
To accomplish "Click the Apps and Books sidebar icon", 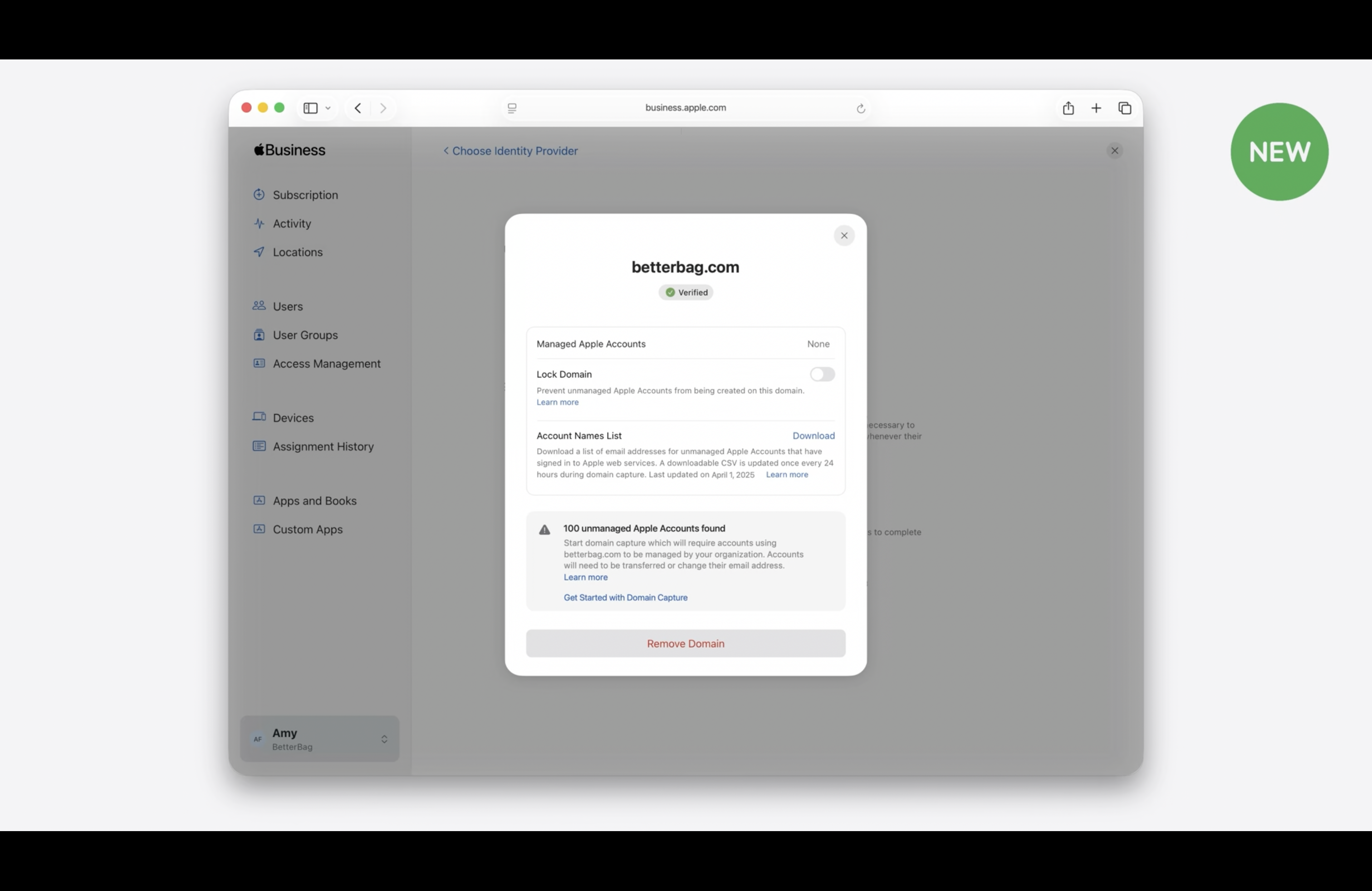I will [260, 500].
